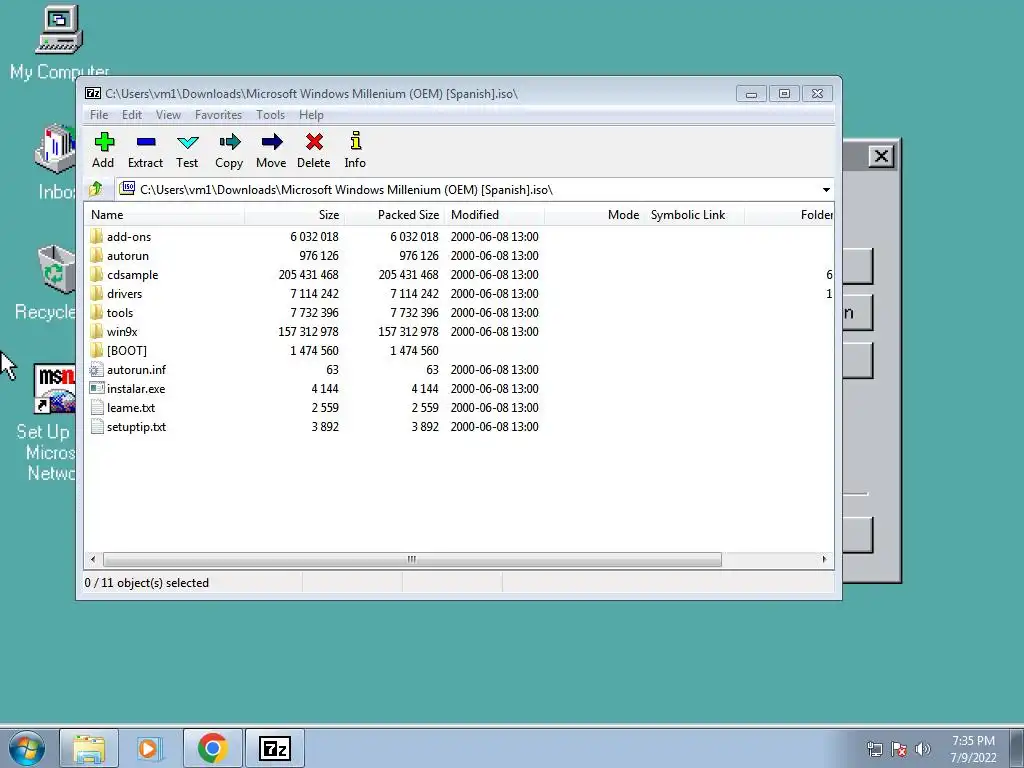Select the leame.txt file icon

97,408
